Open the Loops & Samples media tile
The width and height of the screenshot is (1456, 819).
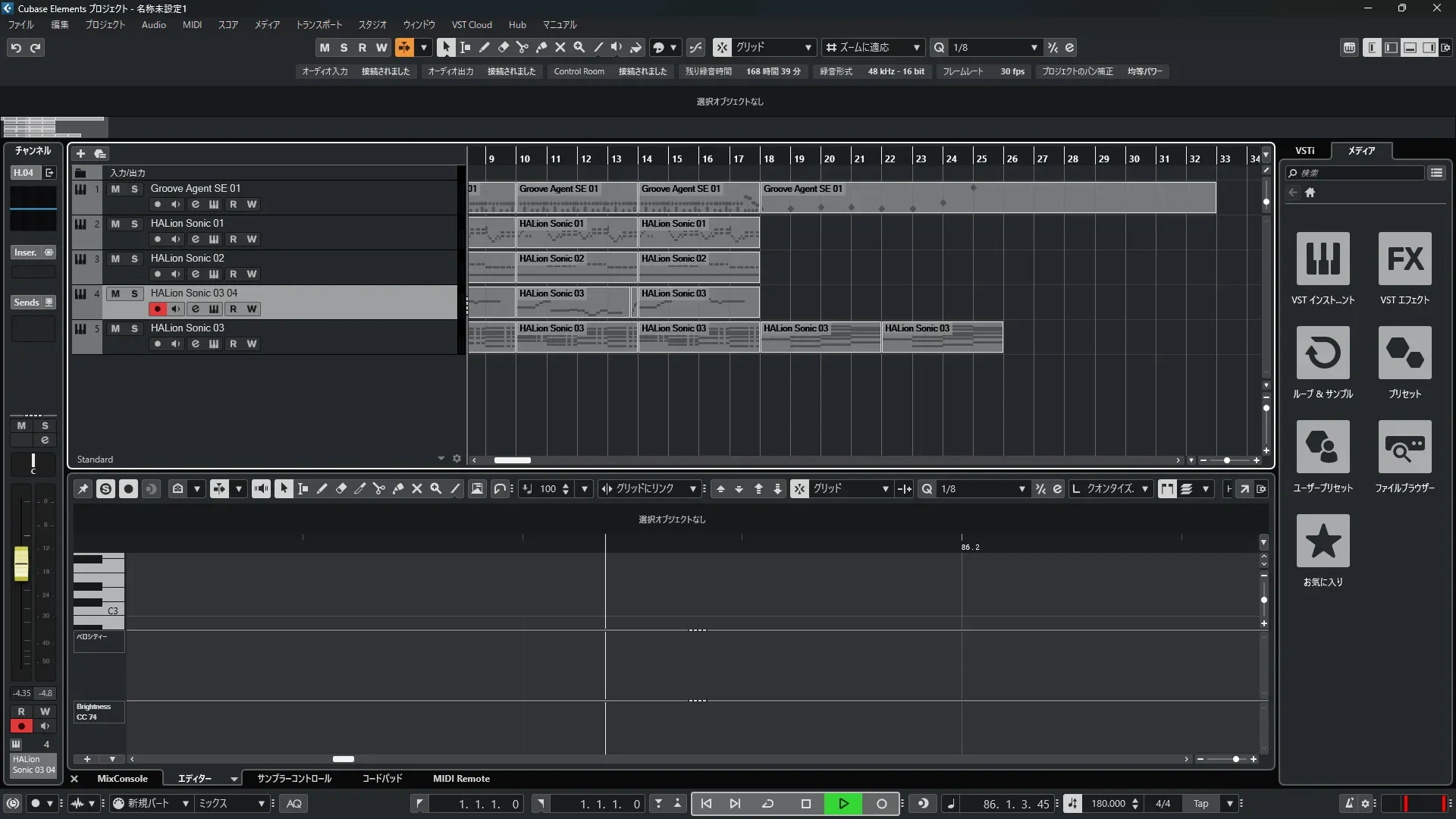tap(1323, 353)
